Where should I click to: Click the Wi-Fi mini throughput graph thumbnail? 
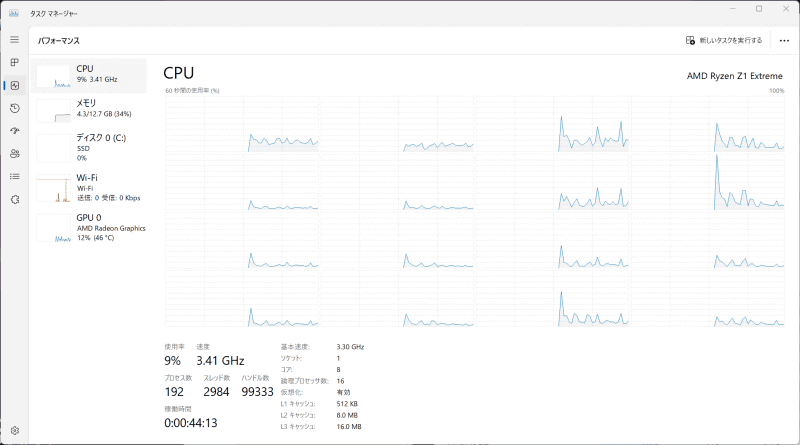point(54,188)
